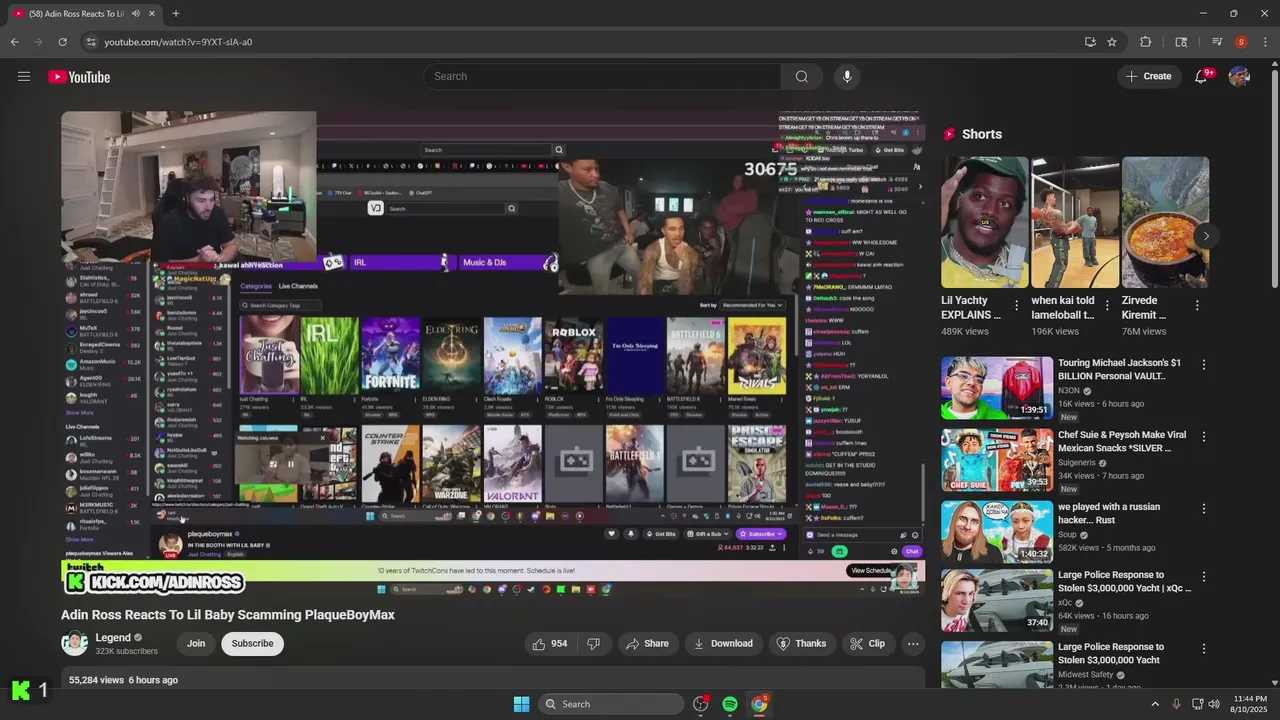Reload the current page
The image size is (1280, 720).
coord(62,42)
